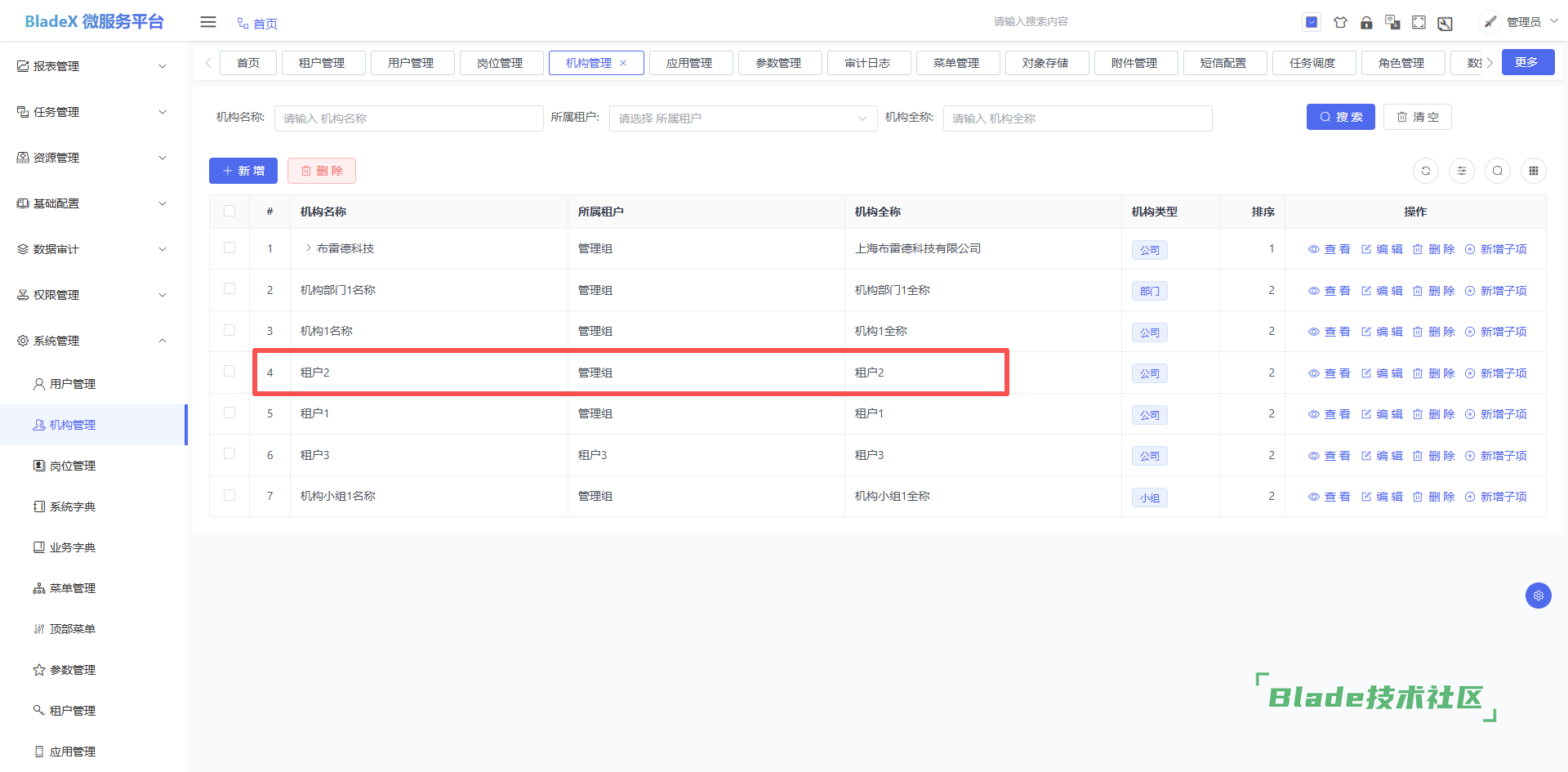Open the theme color picker in header
This screenshot has height=772, width=1568.
click(x=1312, y=22)
